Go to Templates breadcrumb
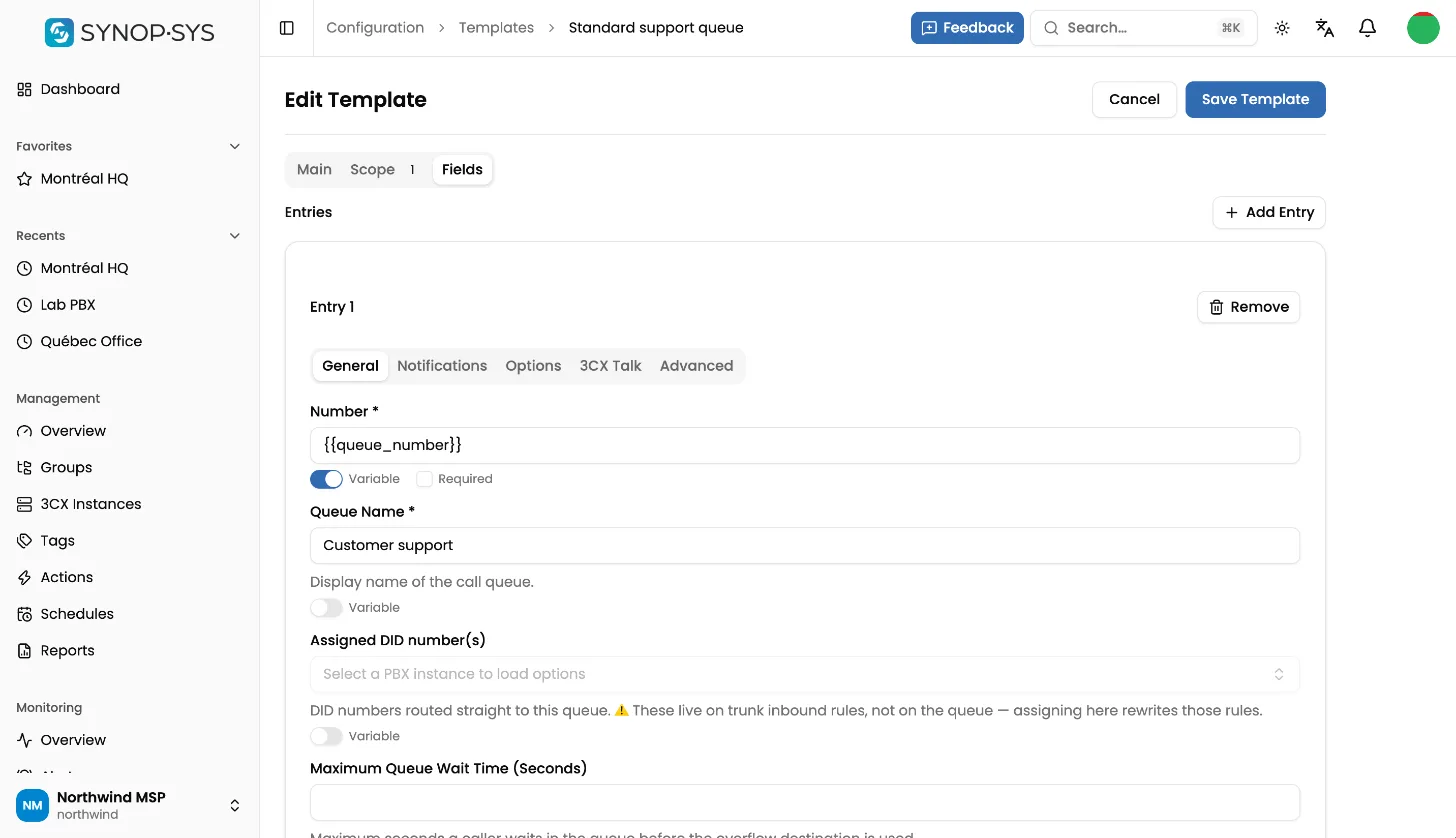 (496, 28)
